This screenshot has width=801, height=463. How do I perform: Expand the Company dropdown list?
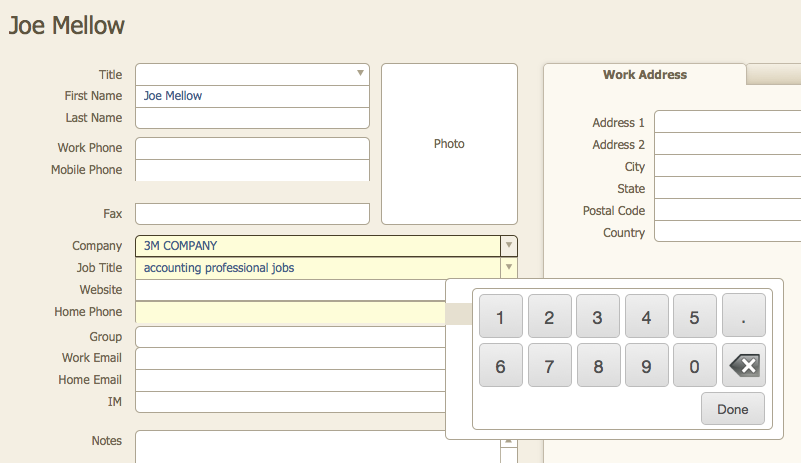click(508, 246)
